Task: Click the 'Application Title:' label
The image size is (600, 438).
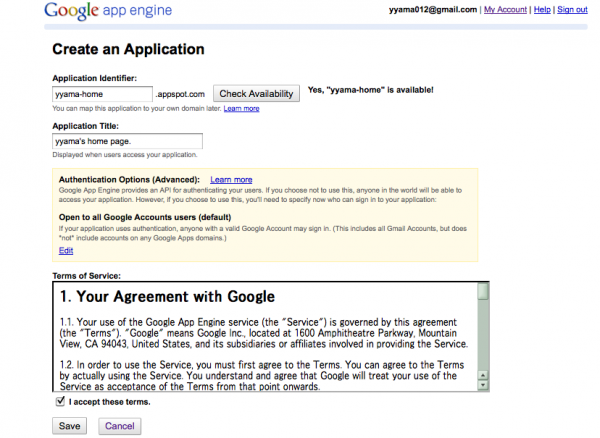Action: coord(86,126)
